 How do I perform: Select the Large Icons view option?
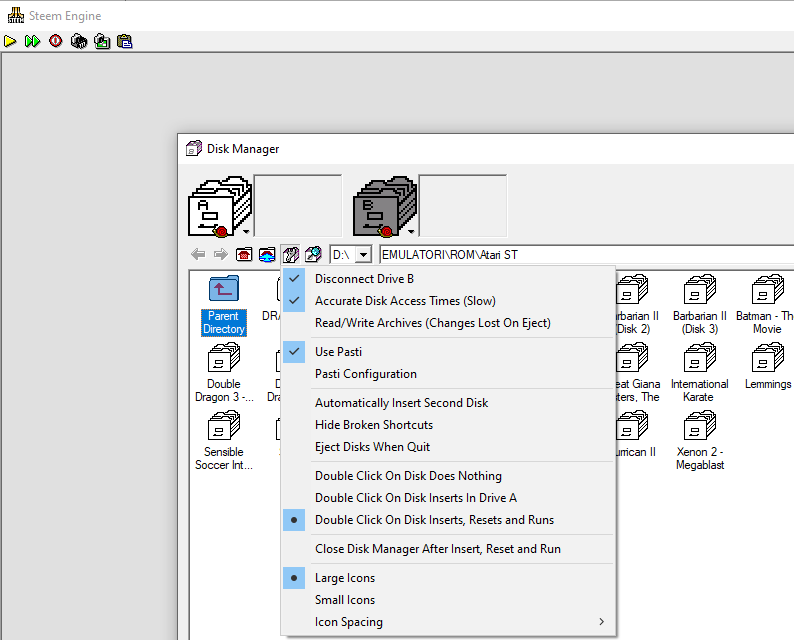pyautogui.click(x=448, y=578)
